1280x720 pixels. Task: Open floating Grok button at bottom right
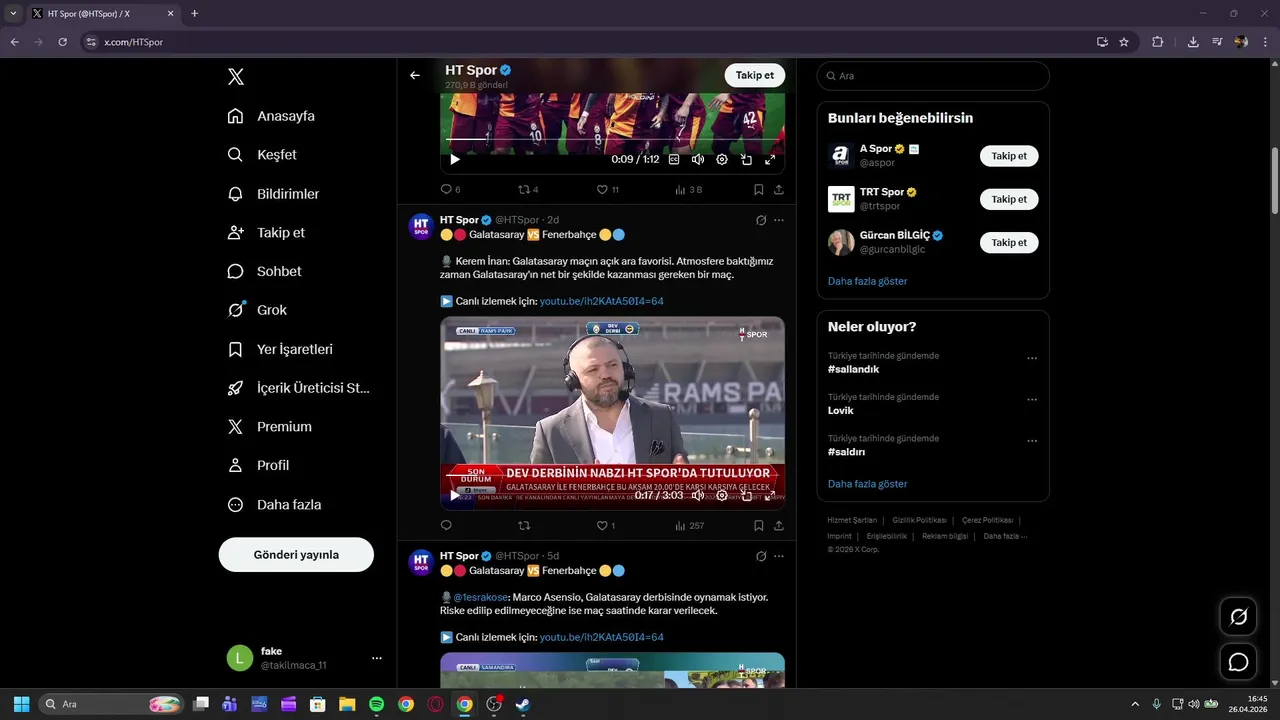pos(1238,616)
